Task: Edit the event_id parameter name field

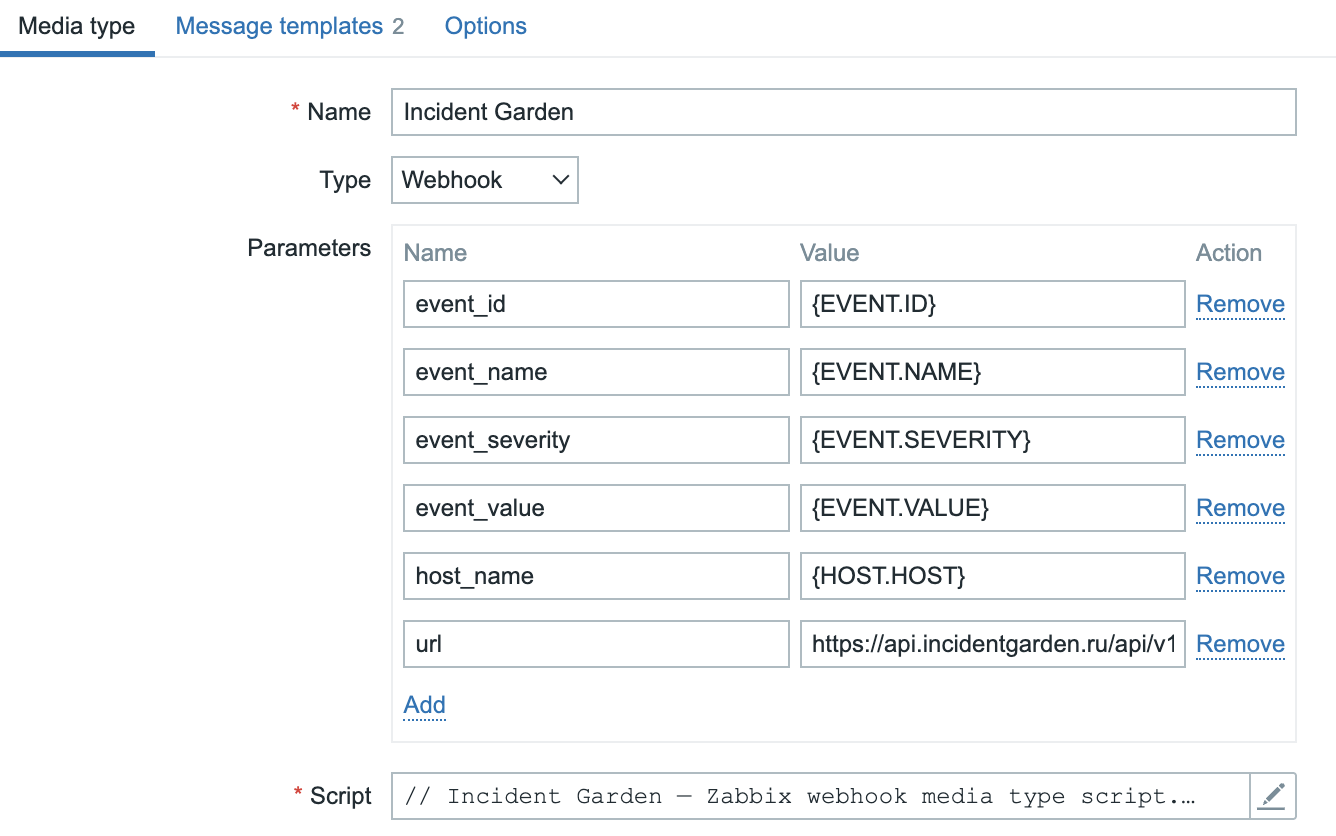Action: click(x=596, y=304)
